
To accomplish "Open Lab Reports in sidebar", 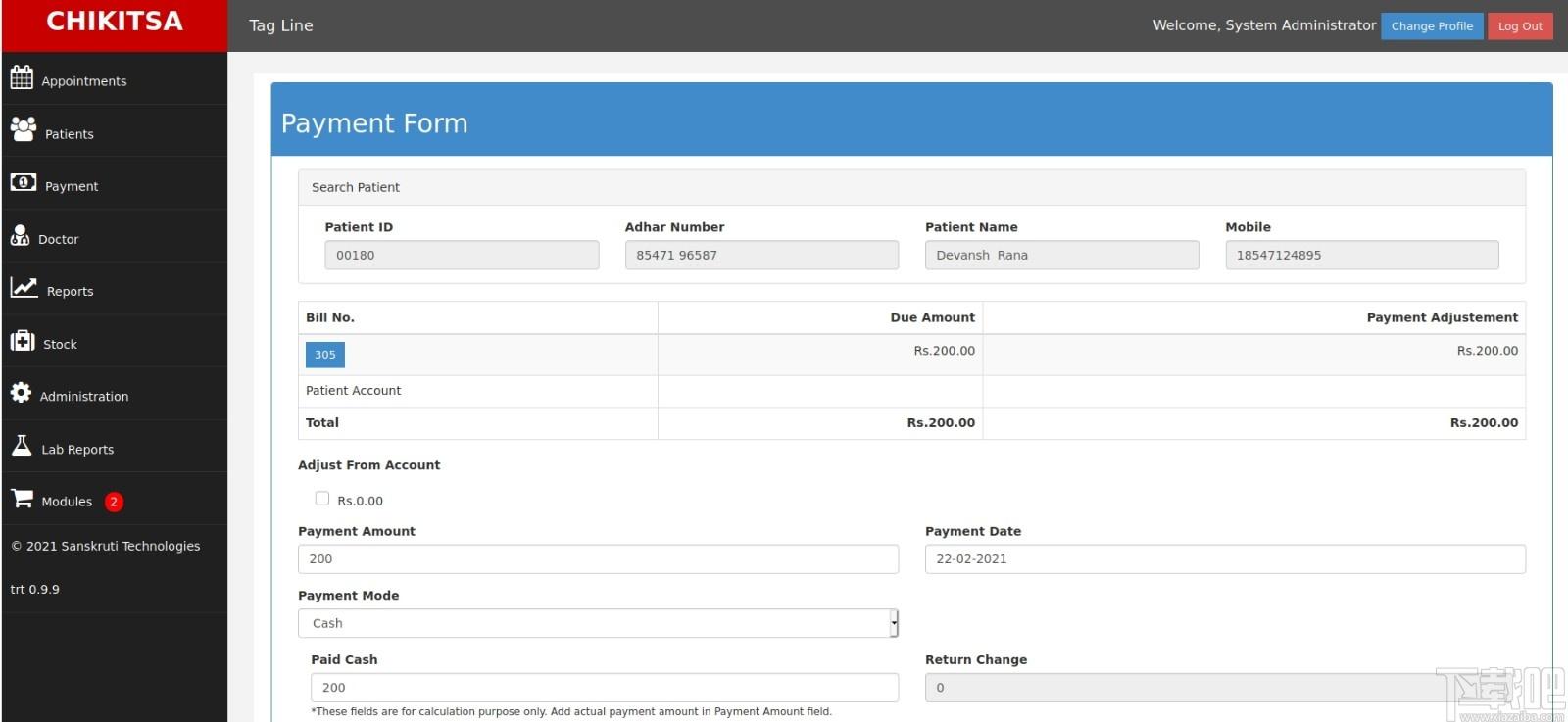I will tap(115, 446).
